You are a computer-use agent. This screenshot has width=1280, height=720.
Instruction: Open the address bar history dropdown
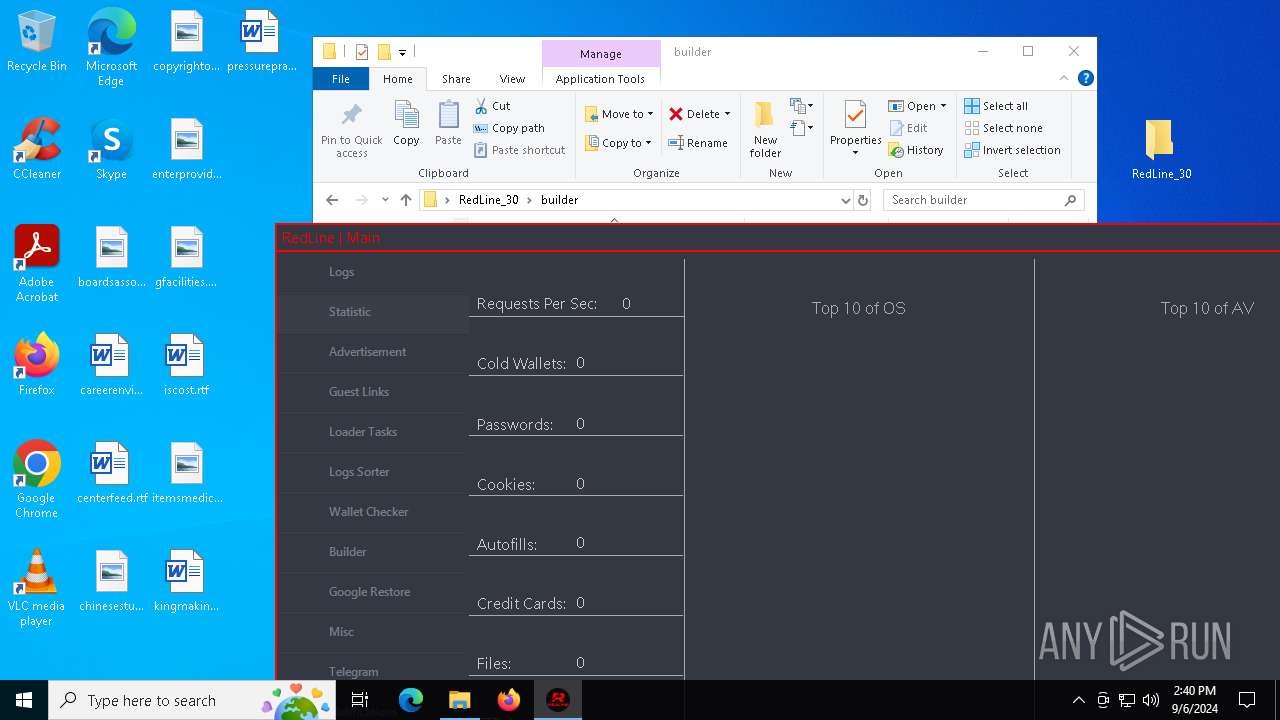click(x=846, y=200)
